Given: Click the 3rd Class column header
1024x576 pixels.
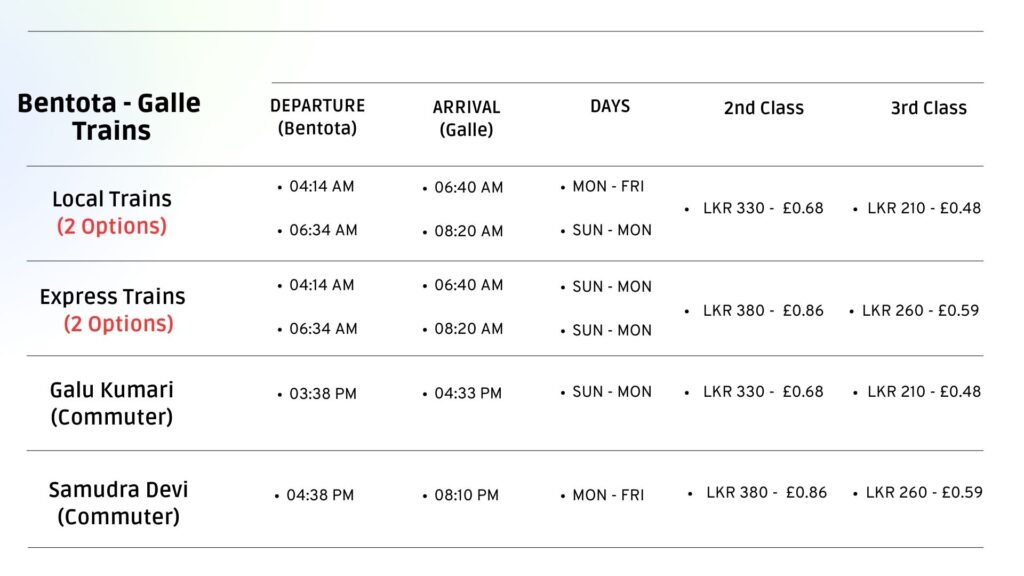Looking at the screenshot, I should [929, 108].
